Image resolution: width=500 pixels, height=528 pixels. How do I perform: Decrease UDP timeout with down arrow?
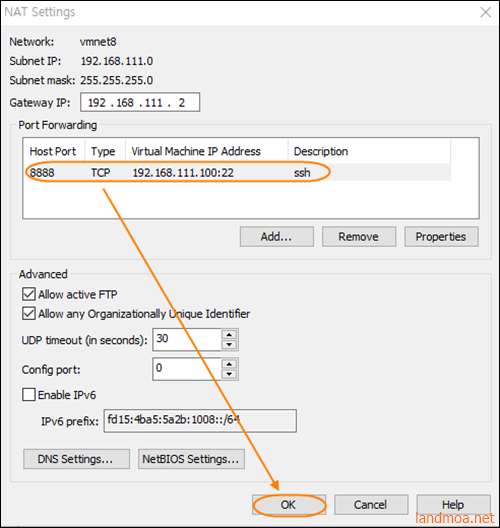[229, 344]
